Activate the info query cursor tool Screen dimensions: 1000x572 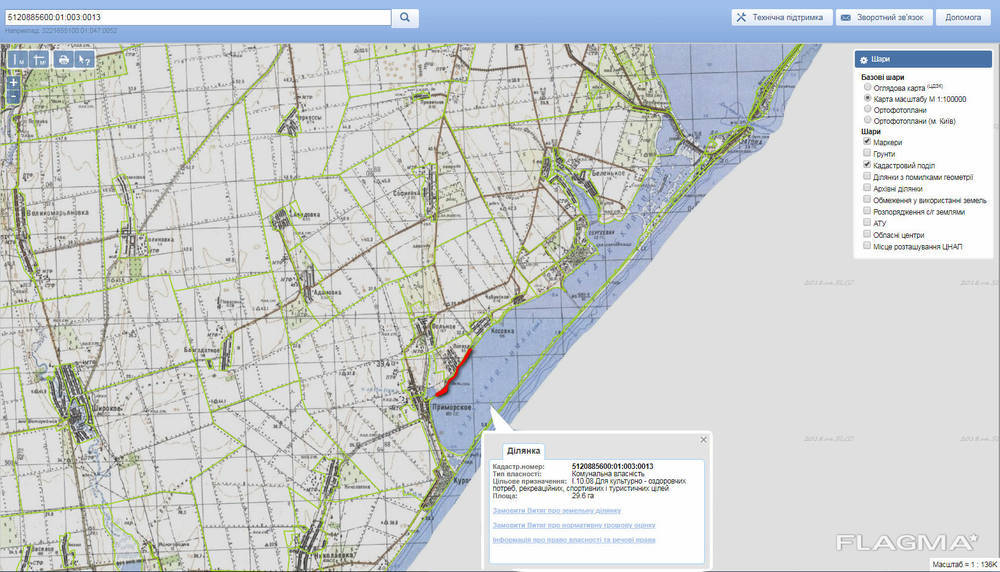[85, 60]
